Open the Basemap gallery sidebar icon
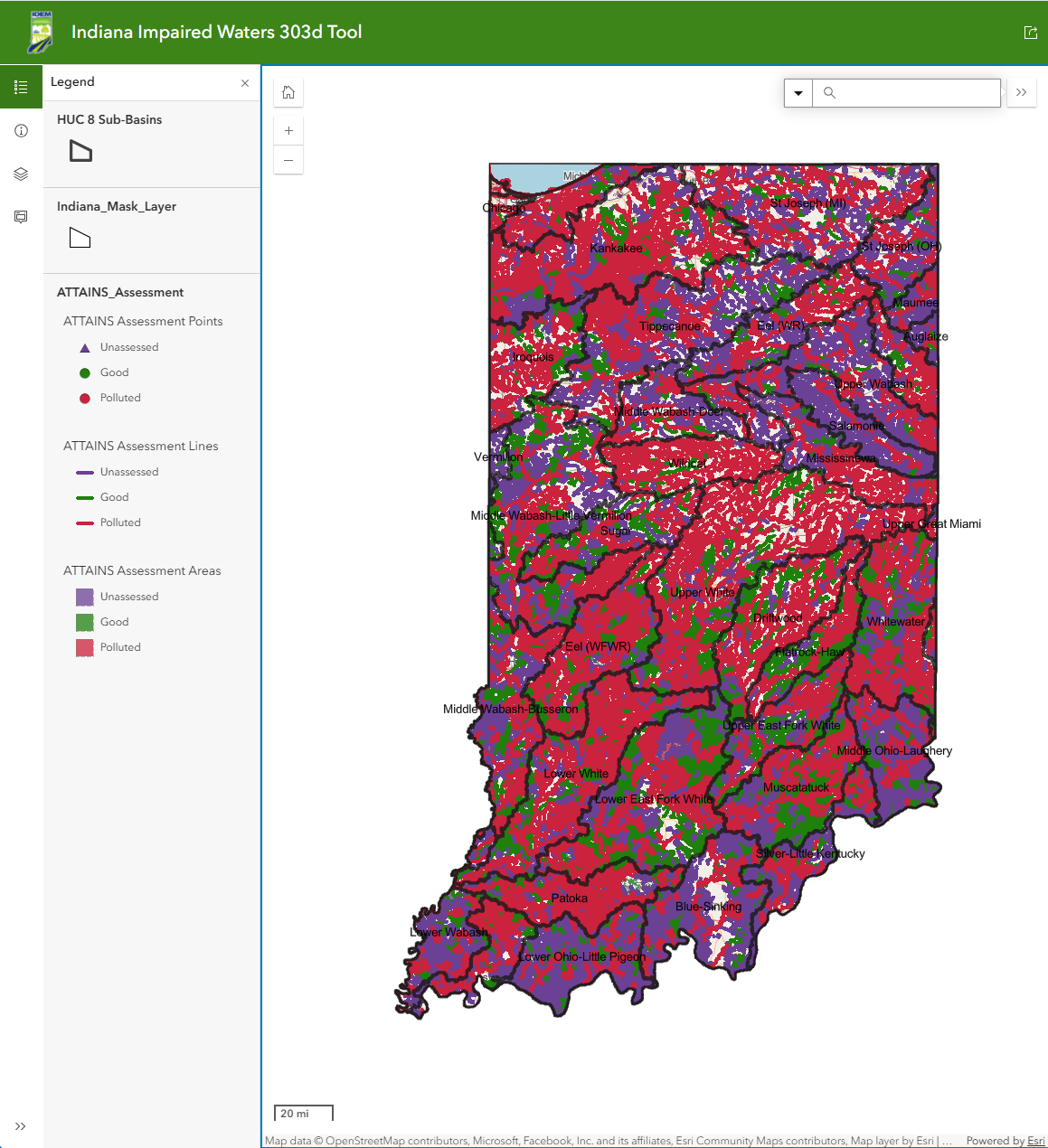Image resolution: width=1048 pixels, height=1148 pixels. point(21,217)
